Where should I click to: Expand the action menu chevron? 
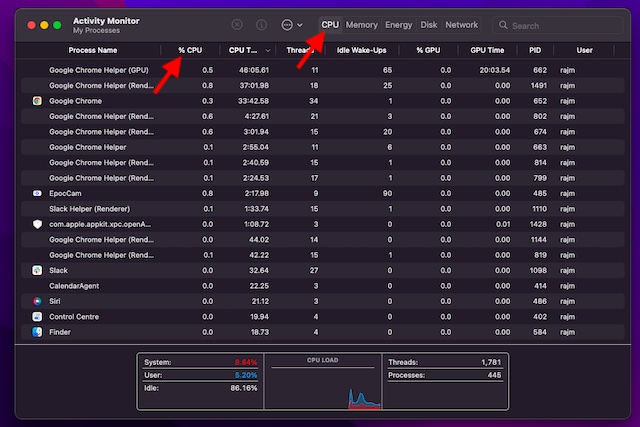click(300, 25)
